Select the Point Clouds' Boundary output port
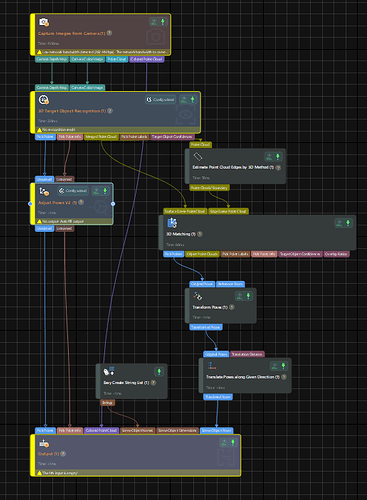The width and height of the screenshot is (367, 500). pyautogui.click(x=210, y=188)
